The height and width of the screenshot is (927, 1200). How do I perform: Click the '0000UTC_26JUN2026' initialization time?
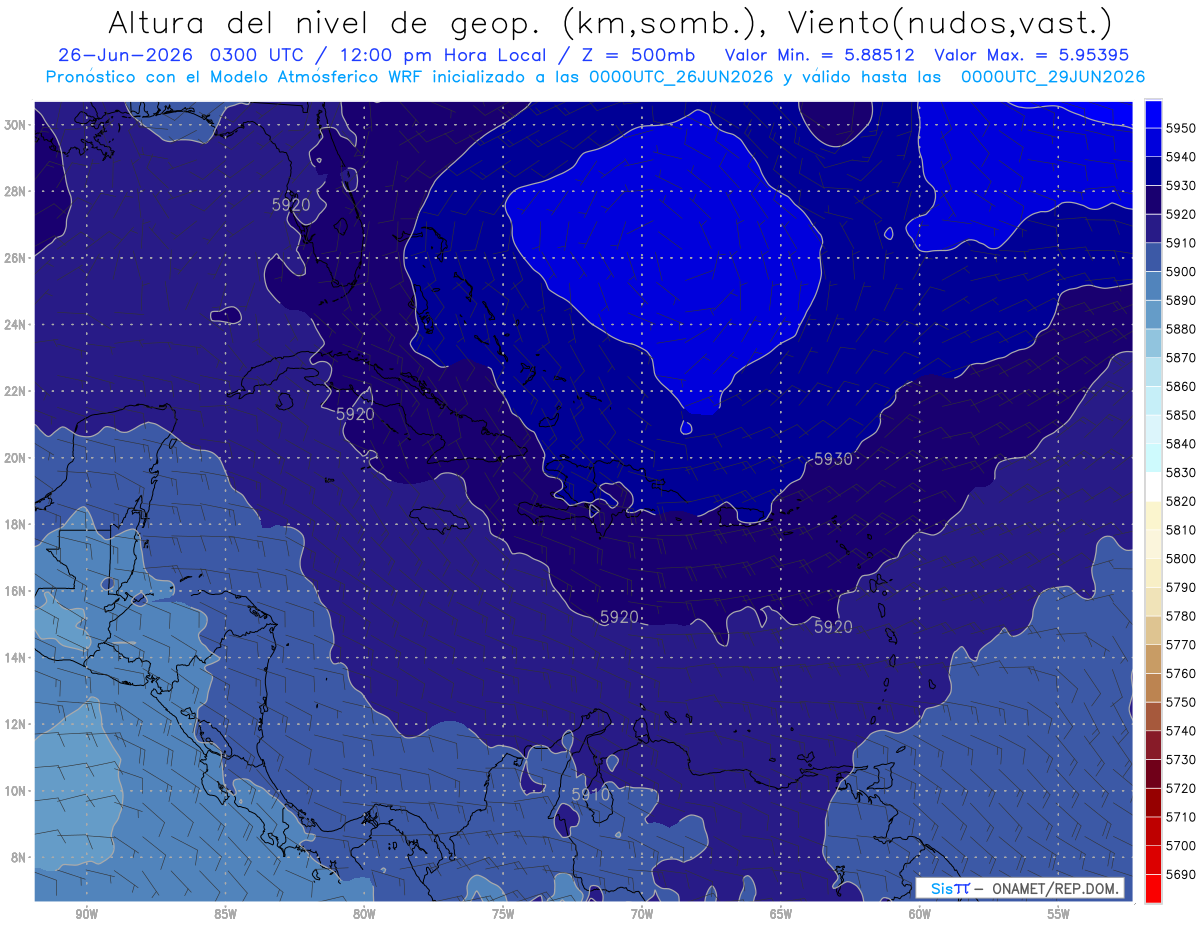point(683,77)
